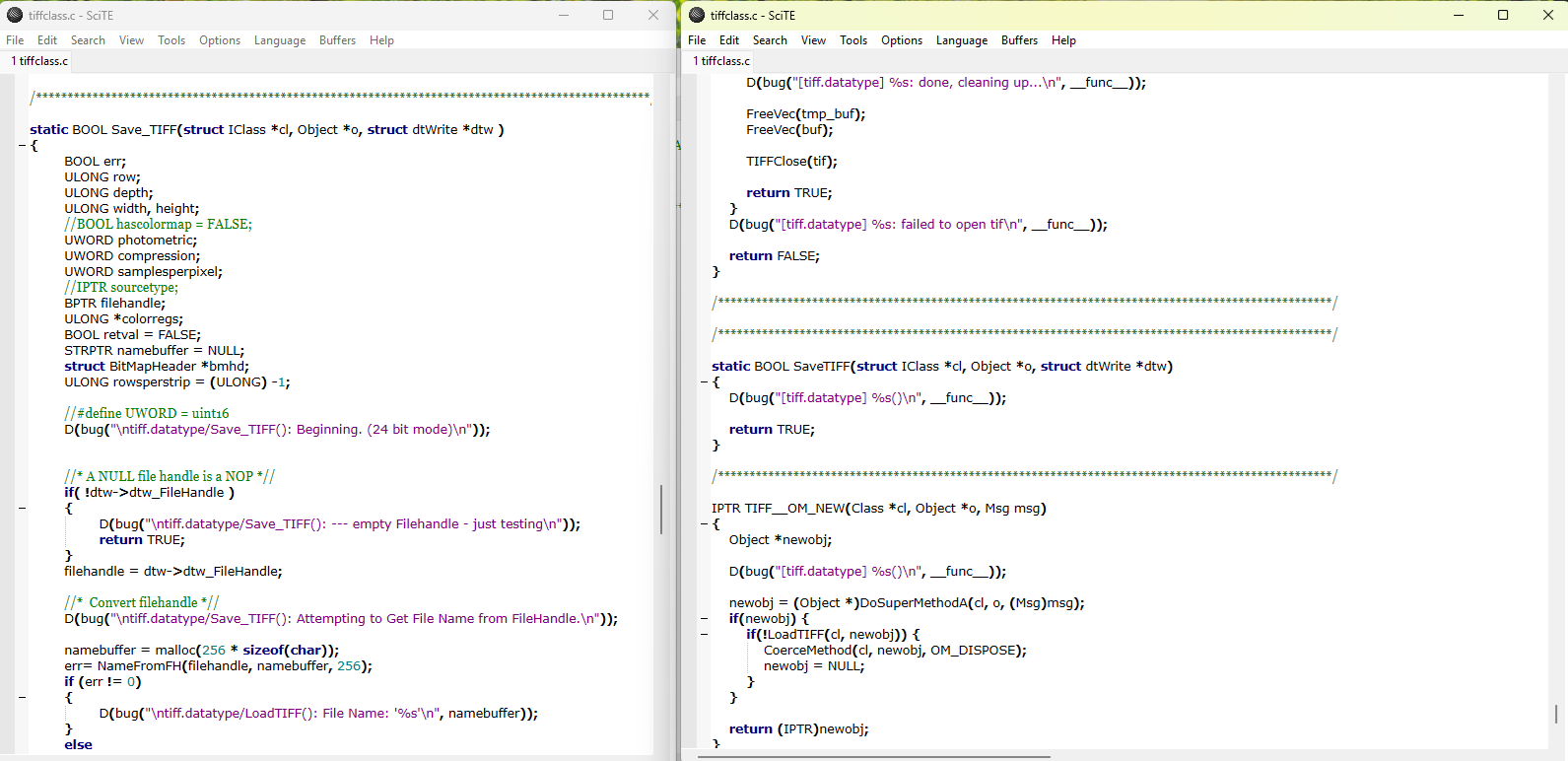Collapse TIFF__OM_NEW function fold in right window
The height and width of the screenshot is (761, 1568).
pos(704,523)
